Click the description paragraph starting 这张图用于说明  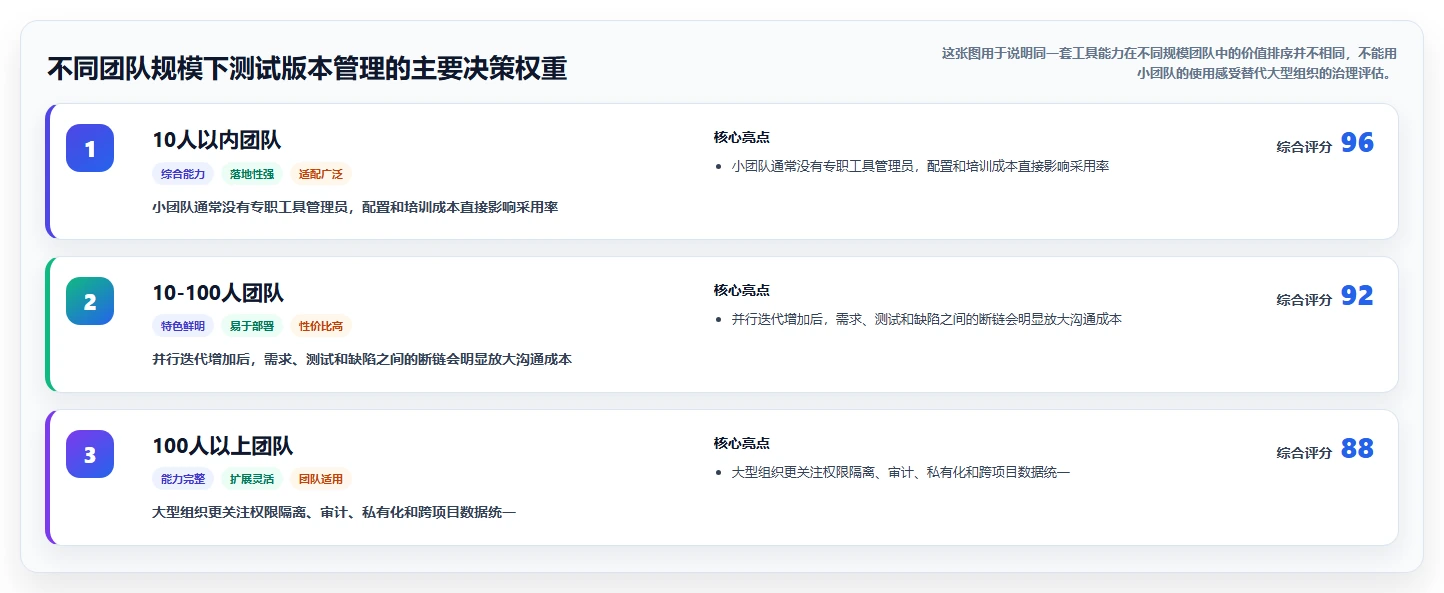(1169, 63)
